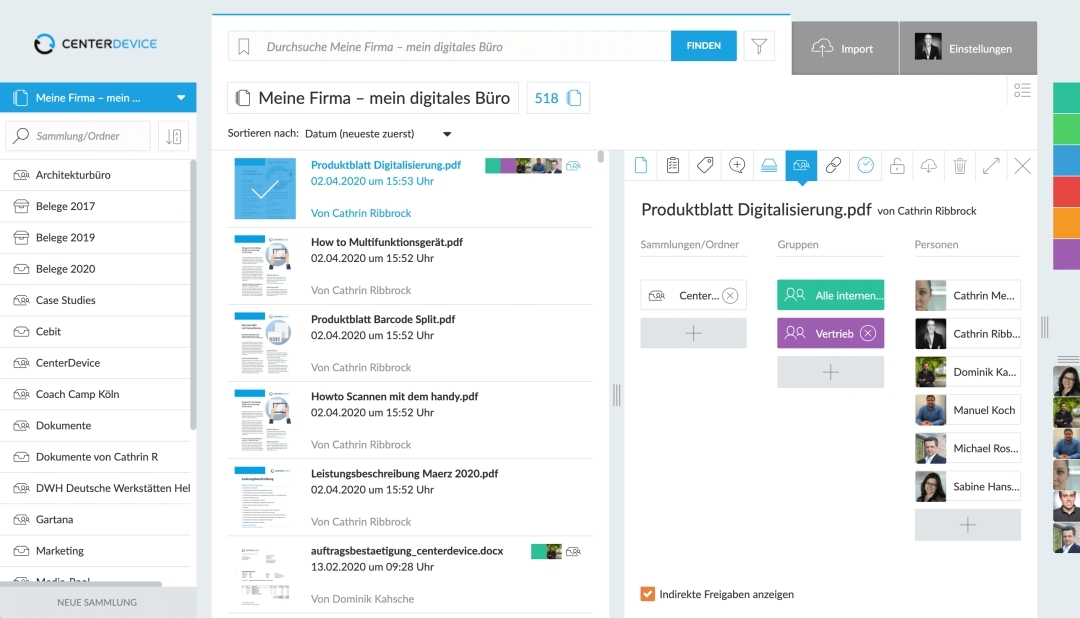Click the bookmark icon in search bar

(x=244, y=46)
